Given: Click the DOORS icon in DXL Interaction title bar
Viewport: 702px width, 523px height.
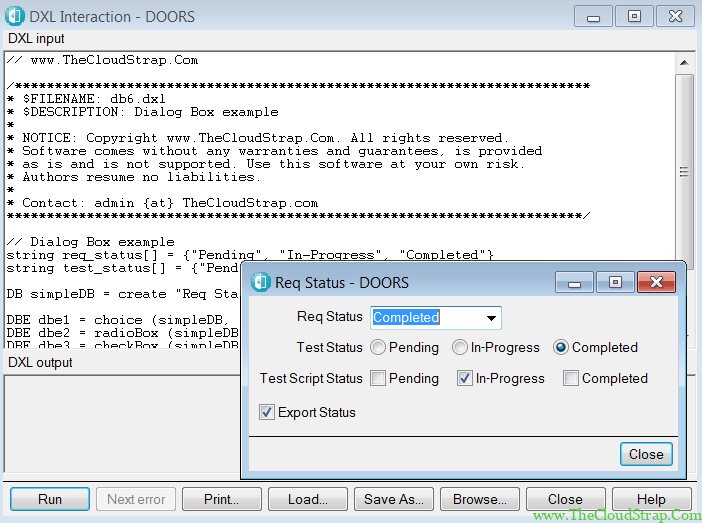Looking at the screenshot, I should [15, 16].
